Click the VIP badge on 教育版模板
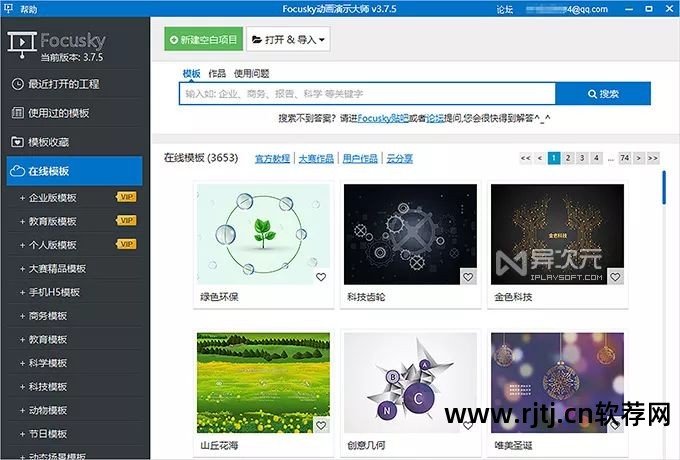Screen dimensions: 680x460 pyautogui.click(x=126, y=221)
